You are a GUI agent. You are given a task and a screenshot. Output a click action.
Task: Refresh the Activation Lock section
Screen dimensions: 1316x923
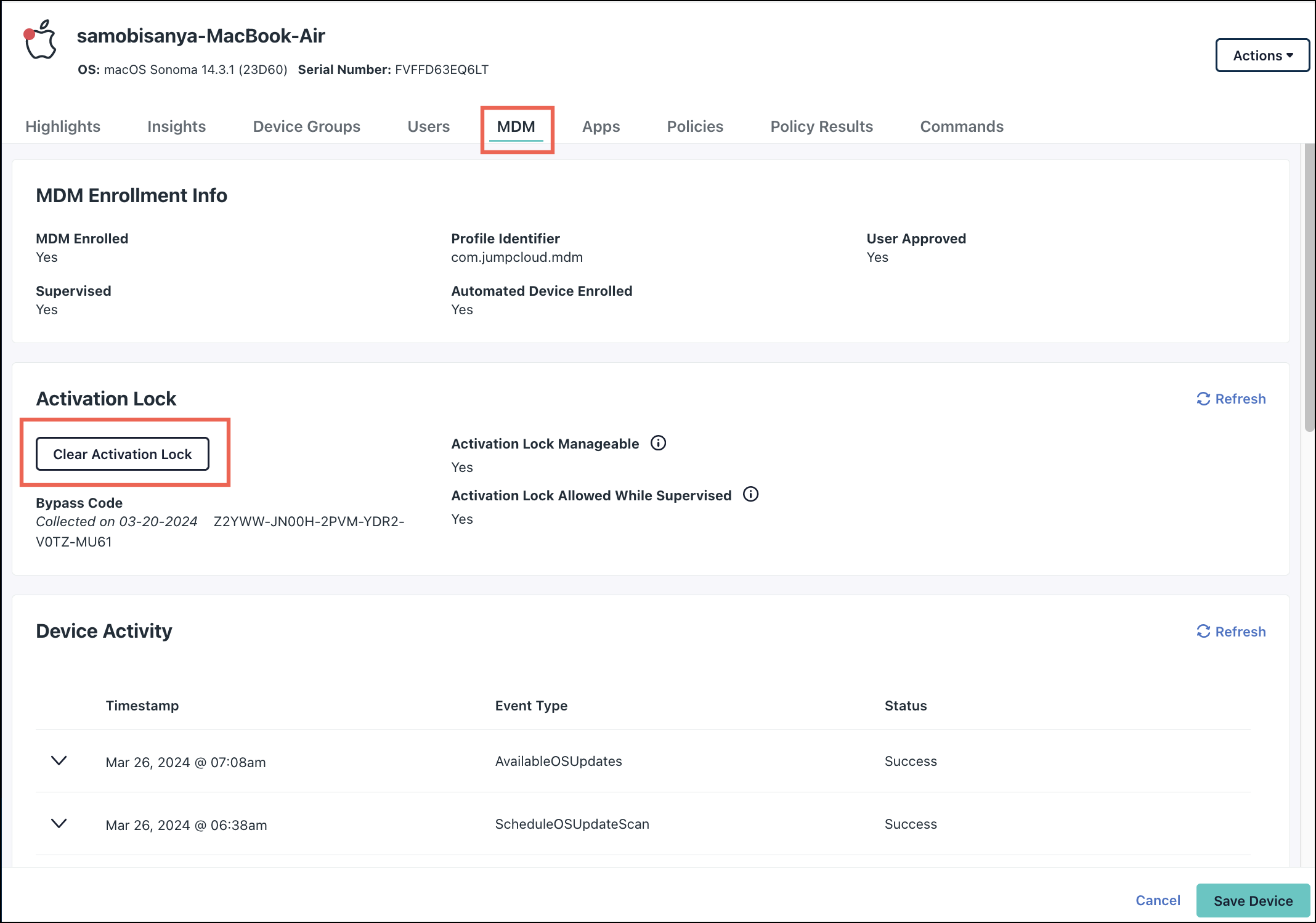pyautogui.click(x=1230, y=399)
